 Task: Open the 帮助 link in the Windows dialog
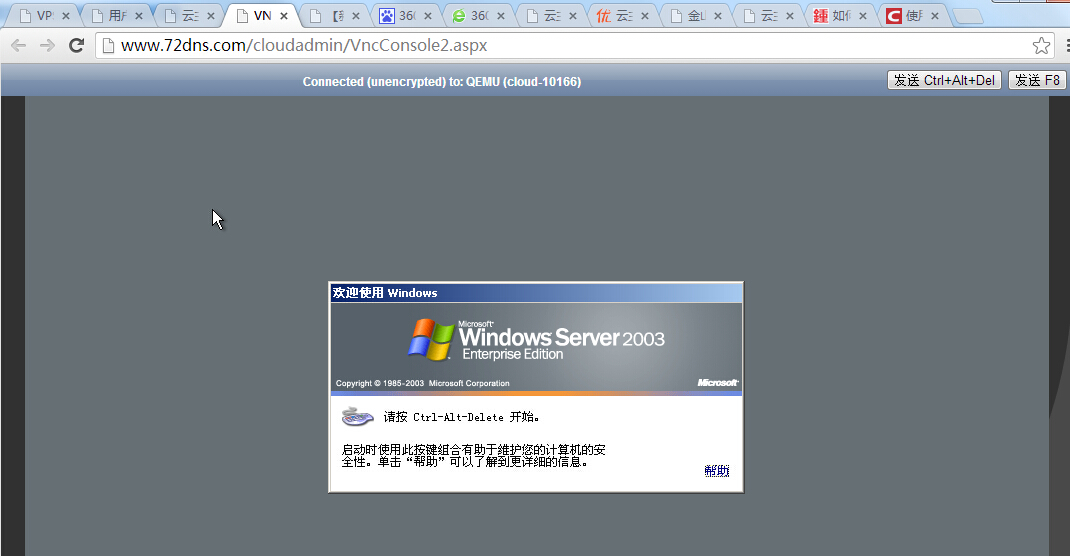click(717, 471)
